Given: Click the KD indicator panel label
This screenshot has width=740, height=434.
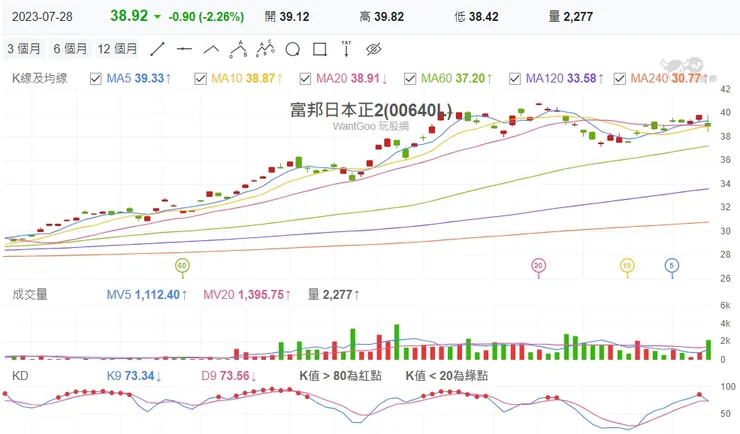Looking at the screenshot, I should click(20, 376).
